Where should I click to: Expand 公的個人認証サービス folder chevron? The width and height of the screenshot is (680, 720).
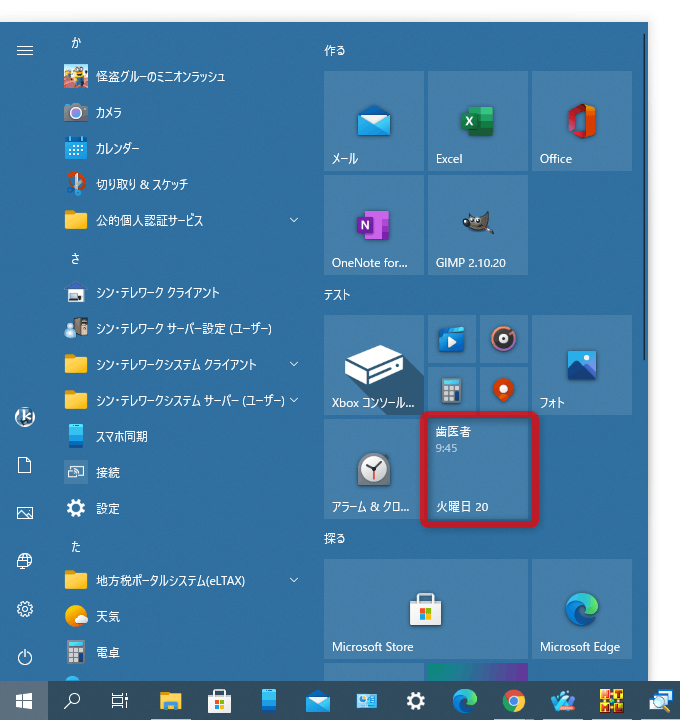[x=294, y=220]
